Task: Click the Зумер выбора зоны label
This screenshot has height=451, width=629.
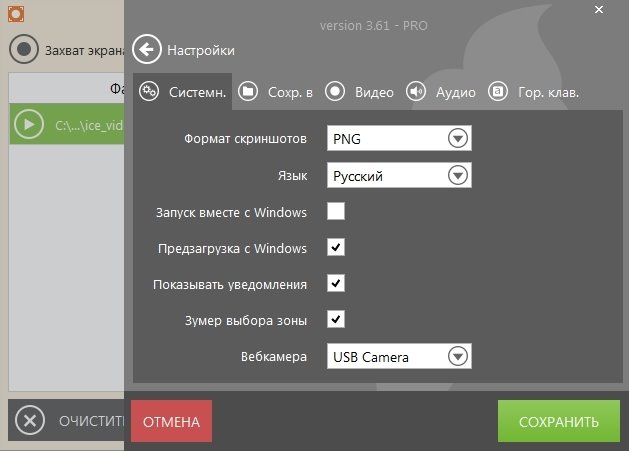Action: point(246,321)
